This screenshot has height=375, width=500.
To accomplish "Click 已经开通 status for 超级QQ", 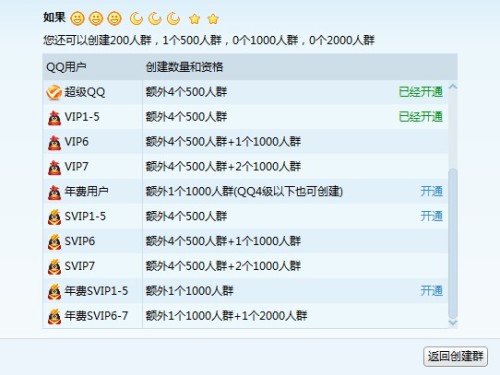I will (x=421, y=92).
